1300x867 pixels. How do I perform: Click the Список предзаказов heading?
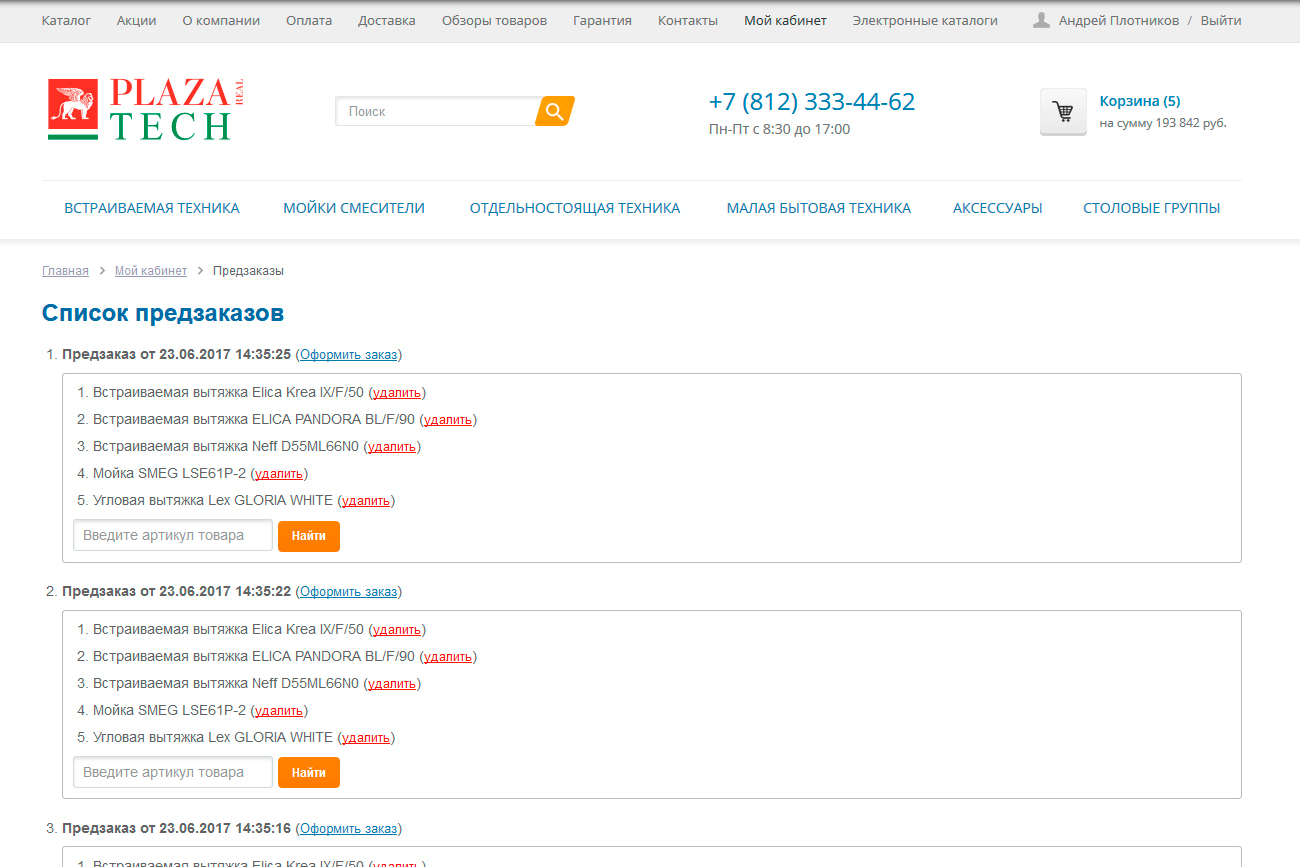163,313
